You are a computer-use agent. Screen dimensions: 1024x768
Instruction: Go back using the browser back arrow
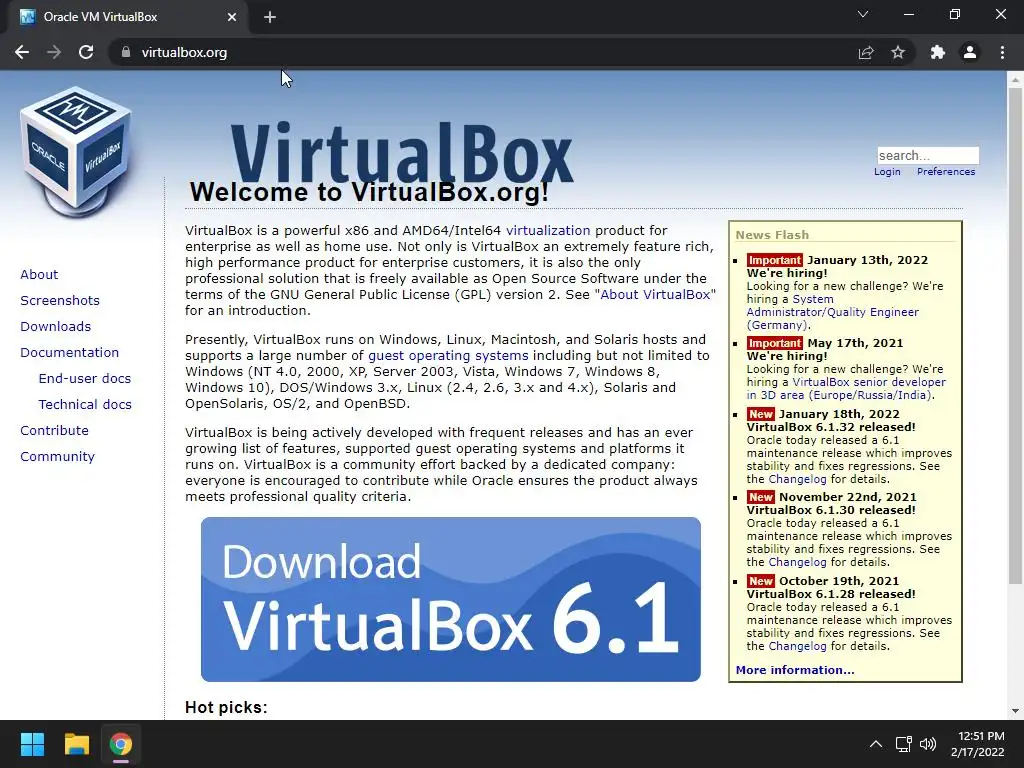(x=22, y=52)
